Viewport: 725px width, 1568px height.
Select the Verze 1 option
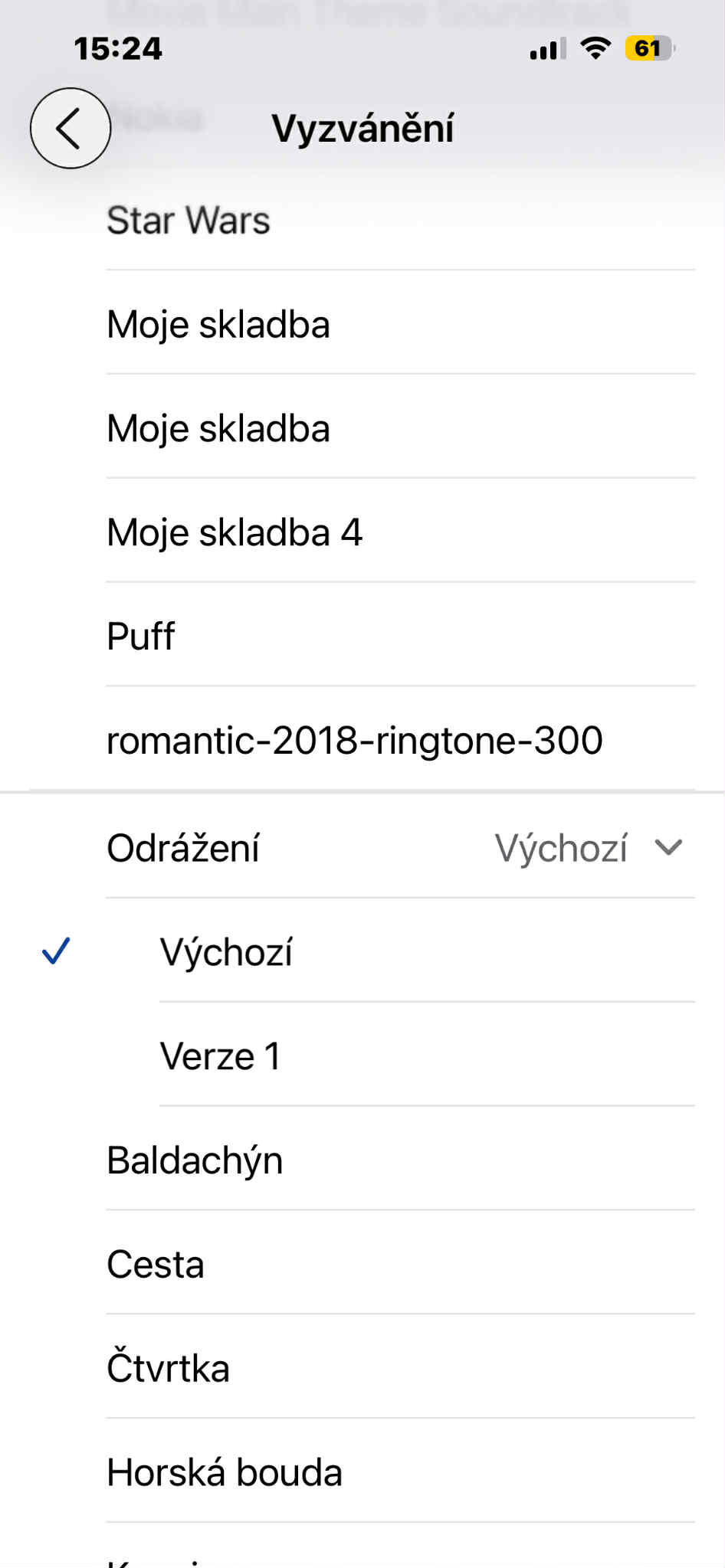click(220, 1056)
